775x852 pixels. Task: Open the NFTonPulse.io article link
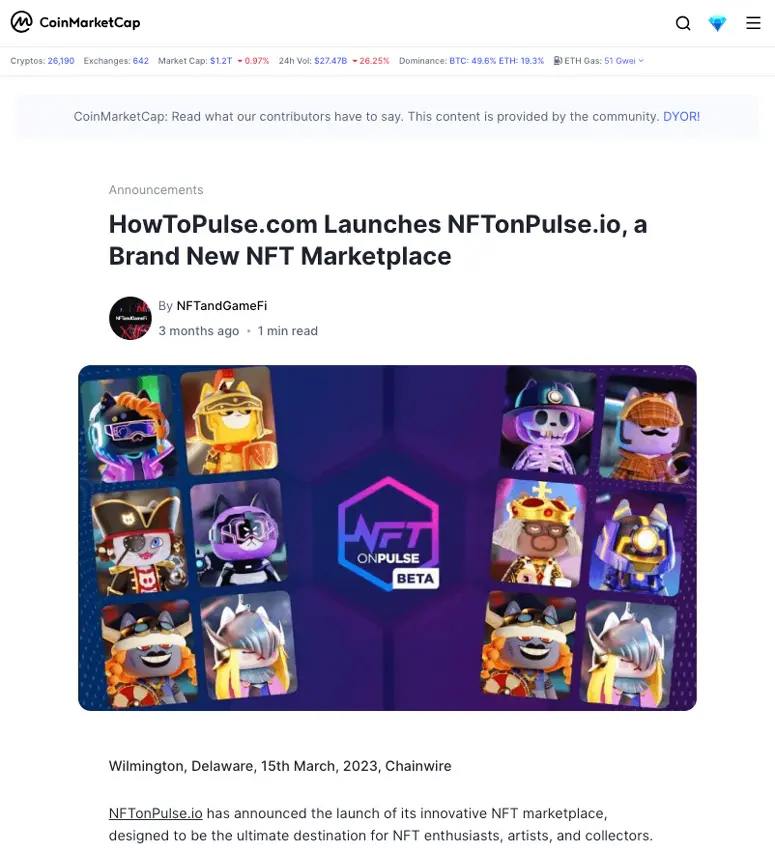click(155, 813)
